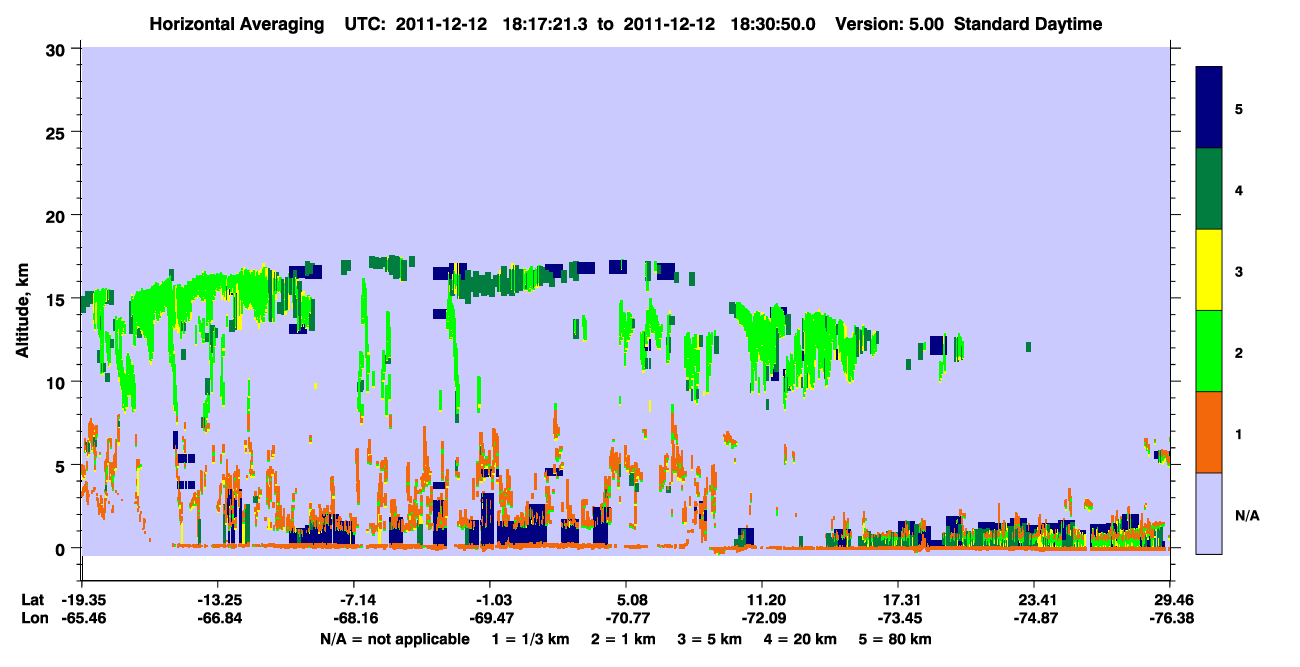Click the '1 = 1/3 km' legend entry
The height and width of the screenshot is (667, 1300).
pos(531,639)
